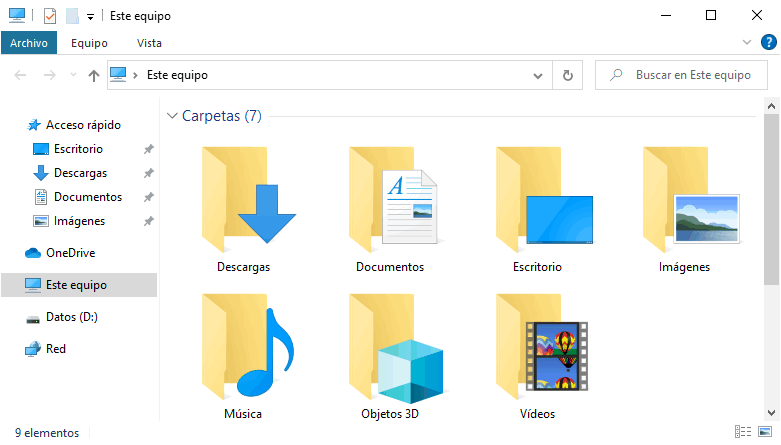This screenshot has height=445, width=781.
Task: Open the Customize Quick Access Toolbar dropdown
Action: pos(90,17)
